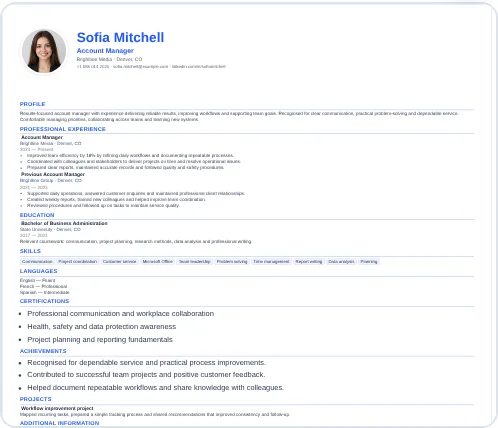Click 'Bachelor of Business Administration' degree title

(x=64, y=223)
